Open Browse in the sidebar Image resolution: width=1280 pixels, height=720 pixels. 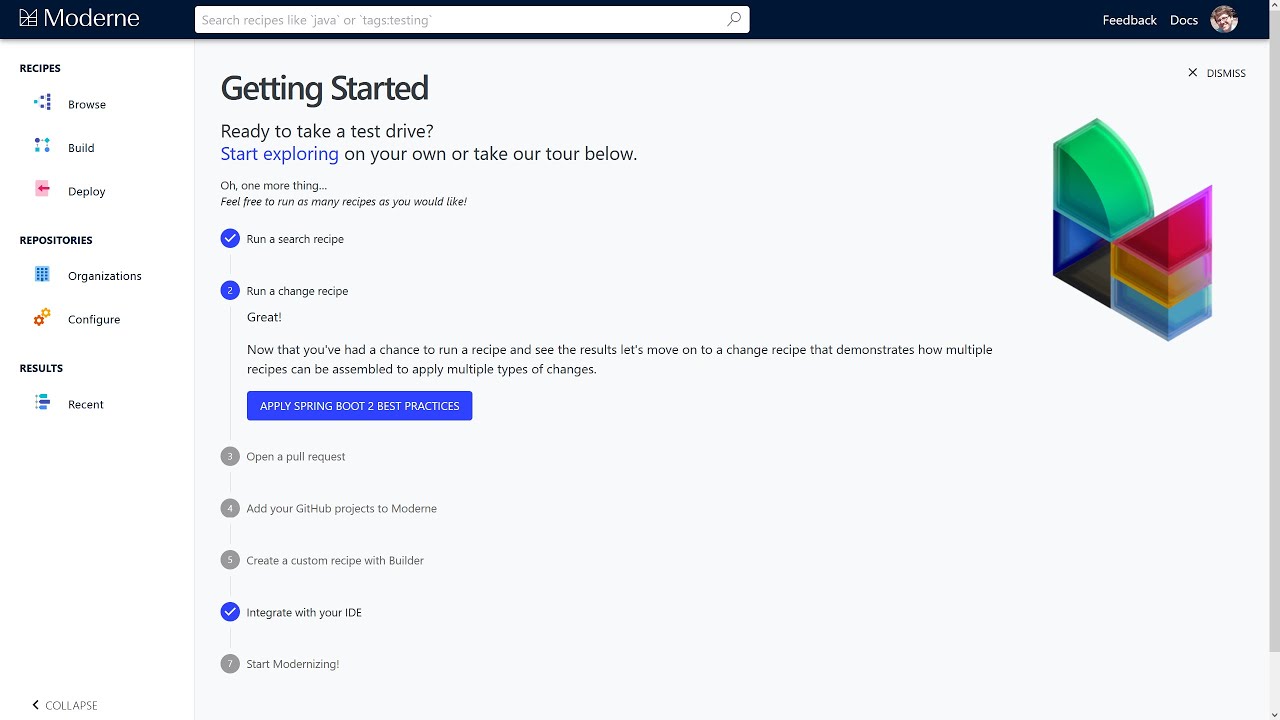(87, 104)
